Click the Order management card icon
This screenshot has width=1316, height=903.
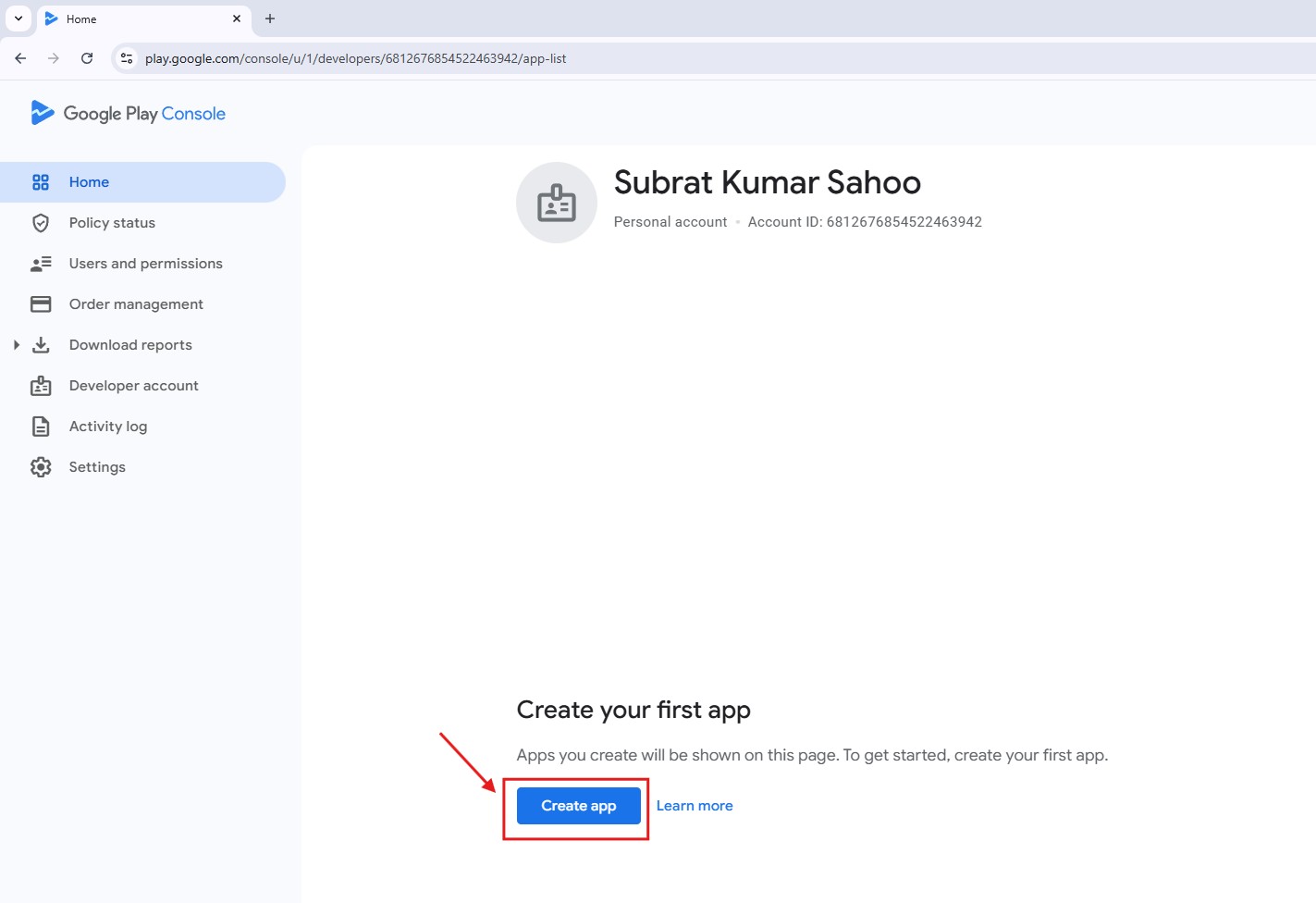(41, 304)
